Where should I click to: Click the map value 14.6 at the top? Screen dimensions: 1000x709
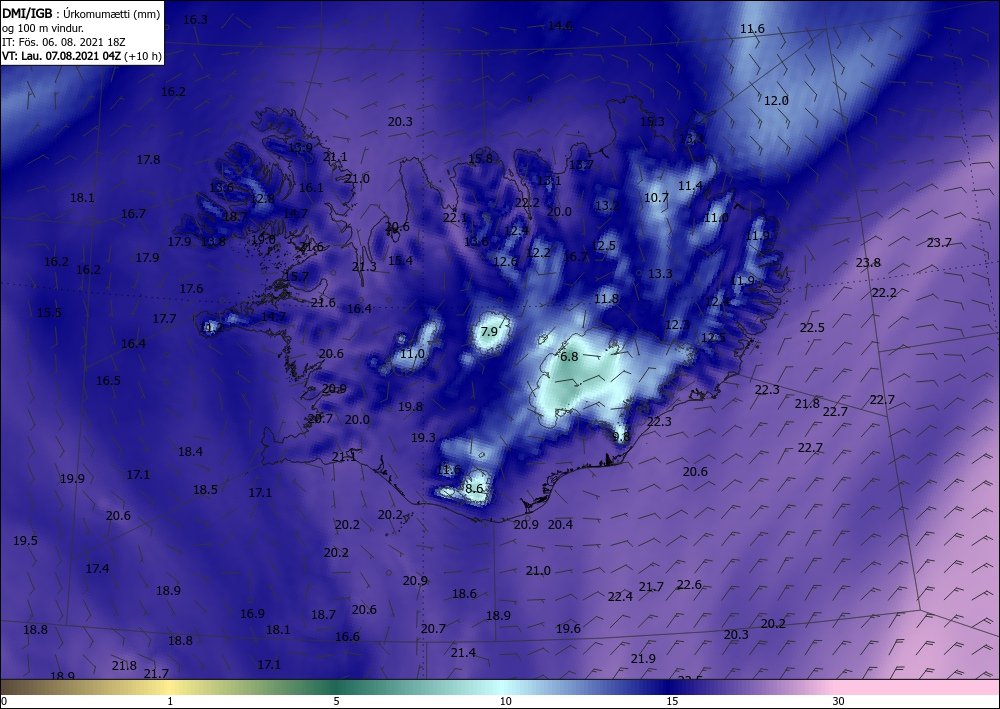pyautogui.click(x=560, y=26)
